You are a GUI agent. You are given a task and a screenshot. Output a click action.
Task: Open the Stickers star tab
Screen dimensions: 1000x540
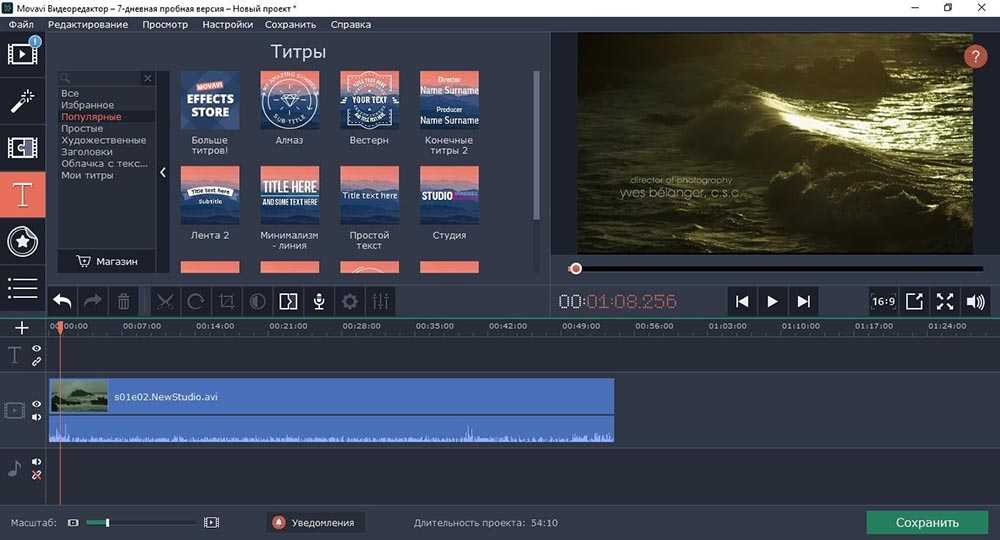(x=23, y=241)
